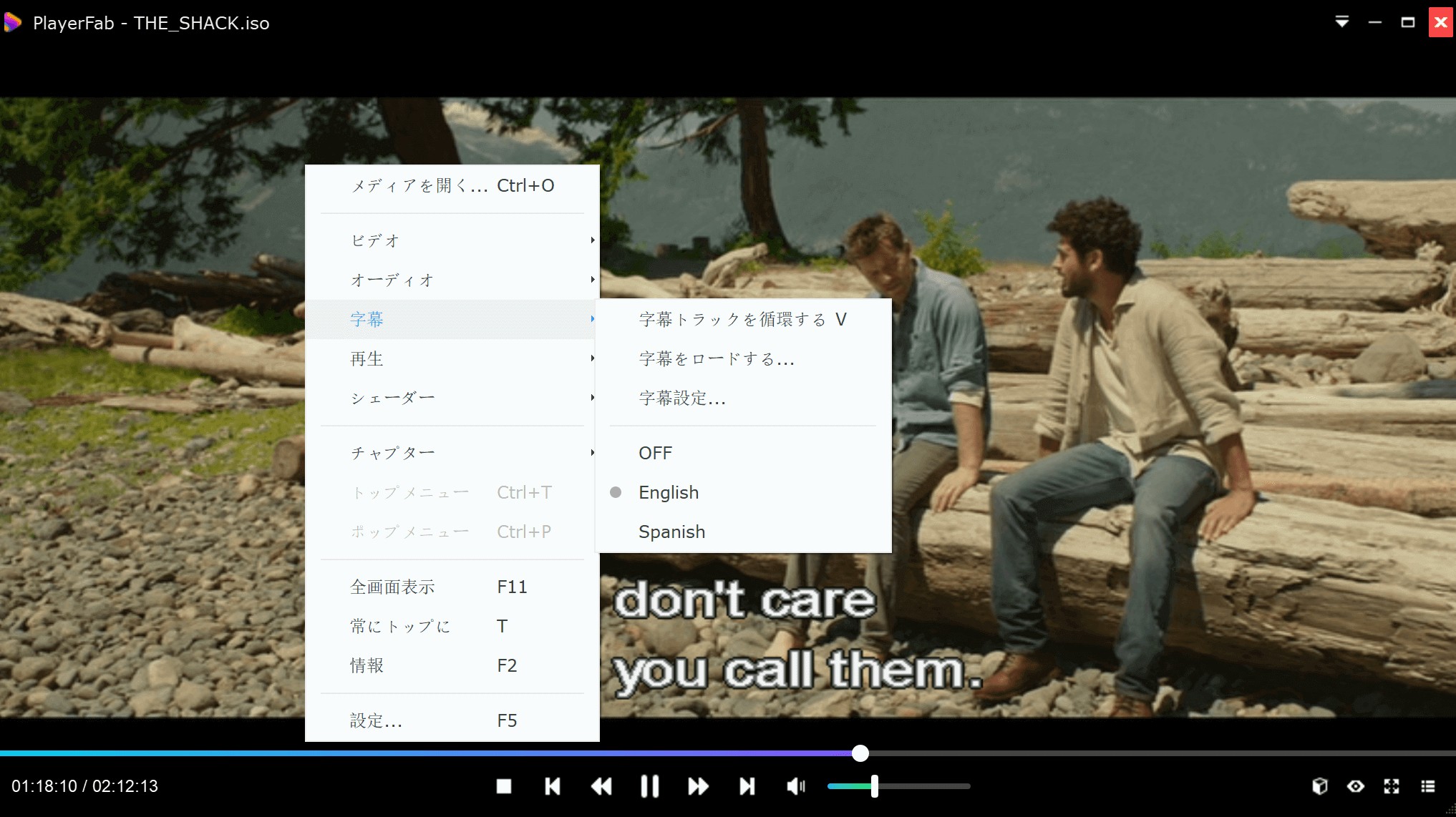Rewind the video

coord(601,786)
